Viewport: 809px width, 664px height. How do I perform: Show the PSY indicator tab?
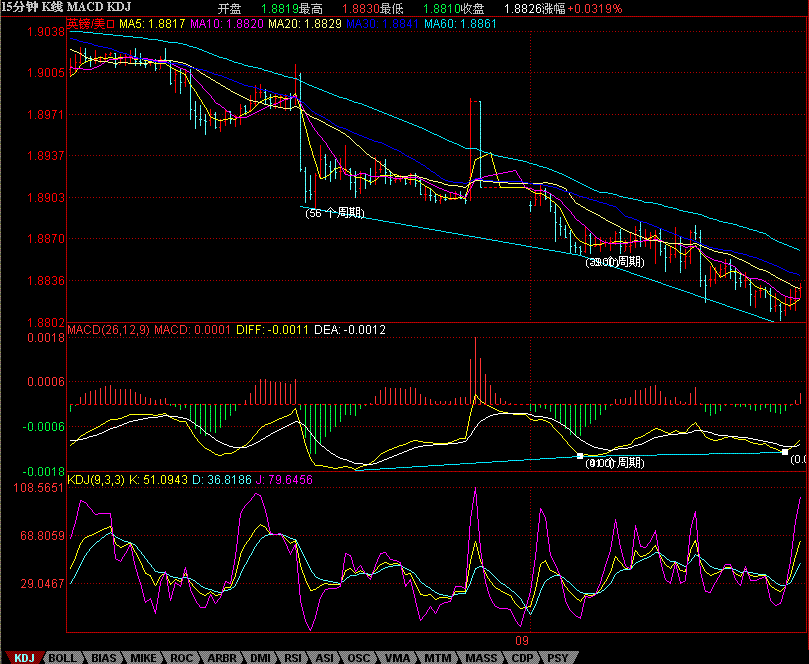click(558, 657)
